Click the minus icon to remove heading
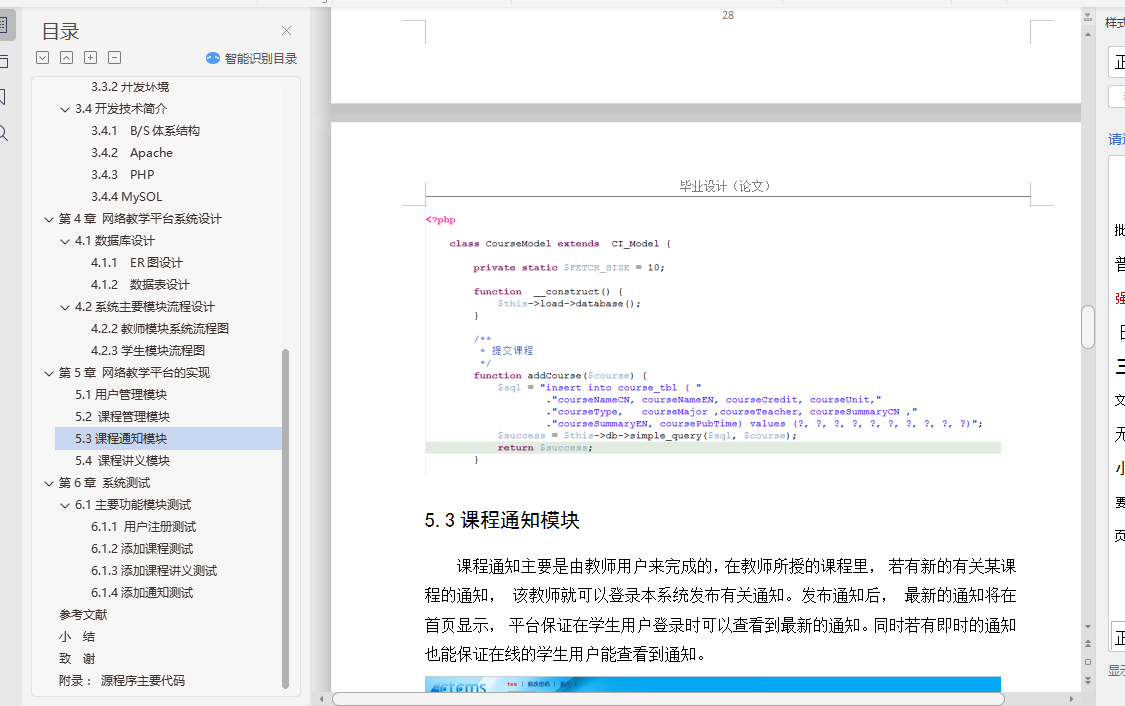 coord(114,57)
